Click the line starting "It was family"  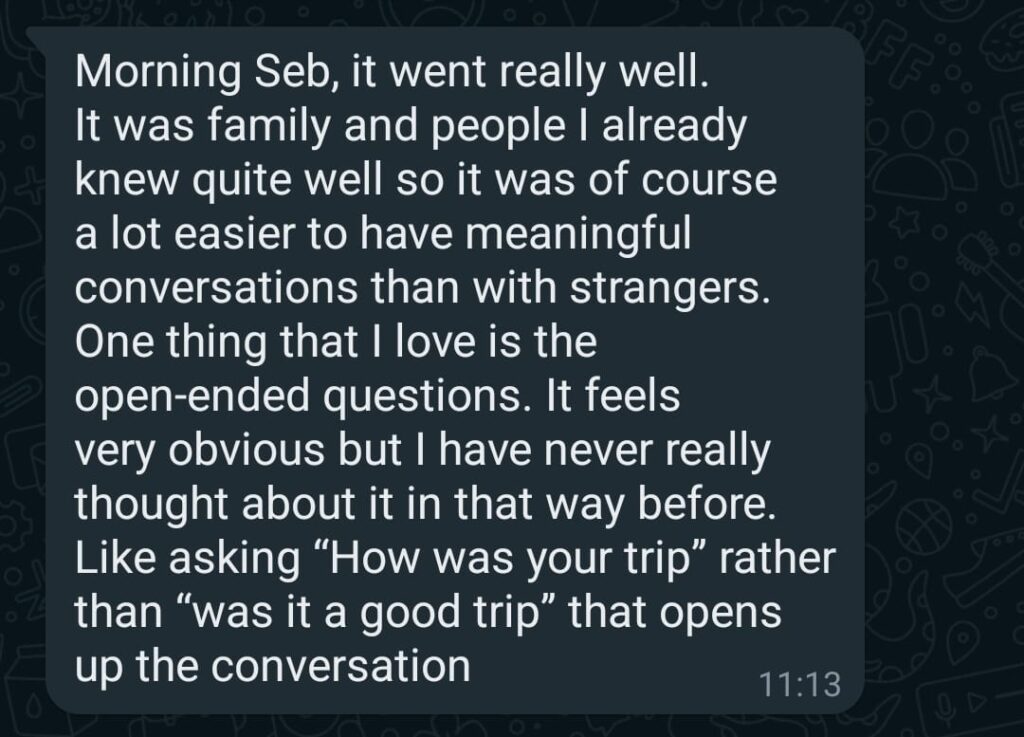410,127
